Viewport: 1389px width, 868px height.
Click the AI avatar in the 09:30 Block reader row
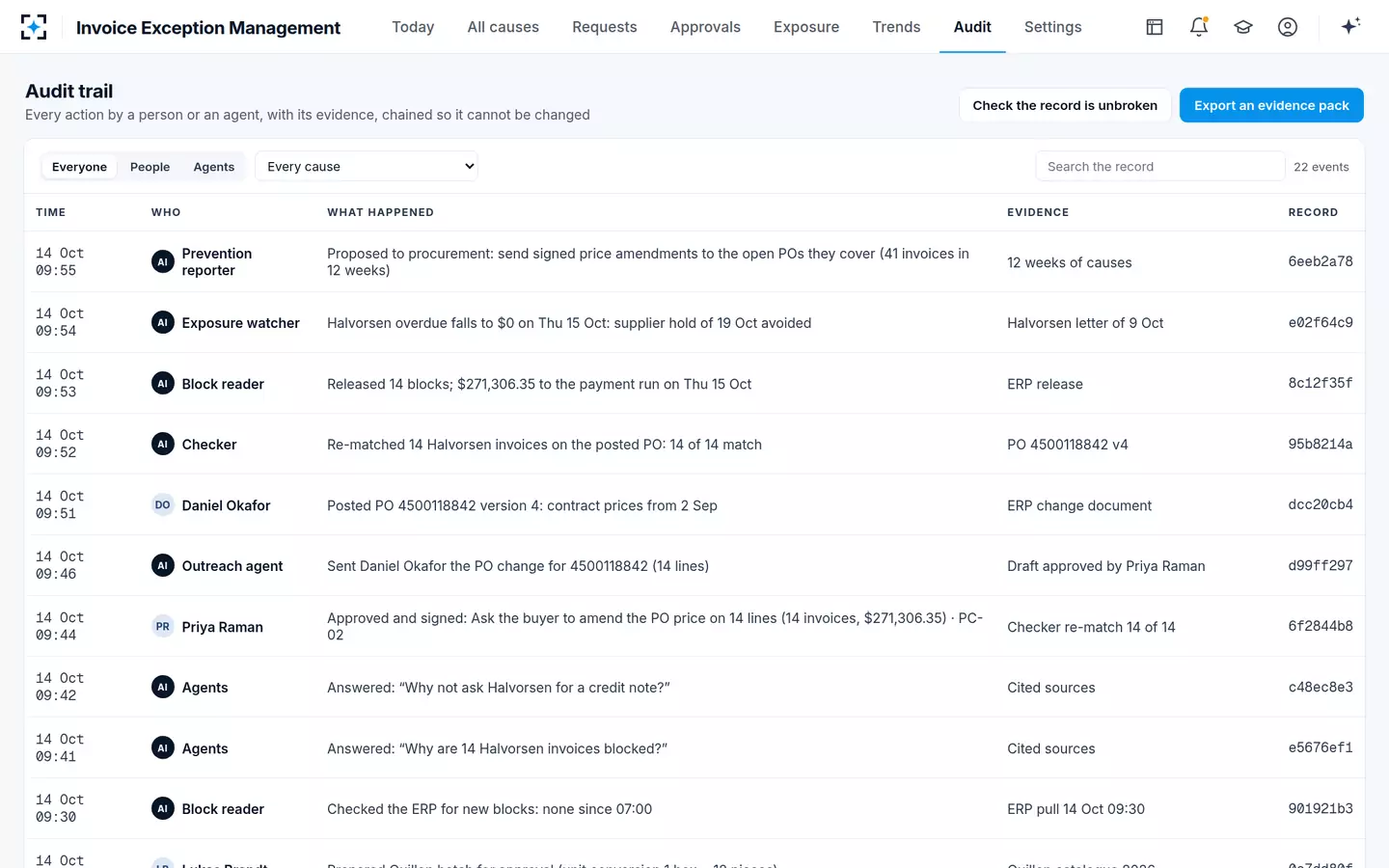(x=163, y=808)
